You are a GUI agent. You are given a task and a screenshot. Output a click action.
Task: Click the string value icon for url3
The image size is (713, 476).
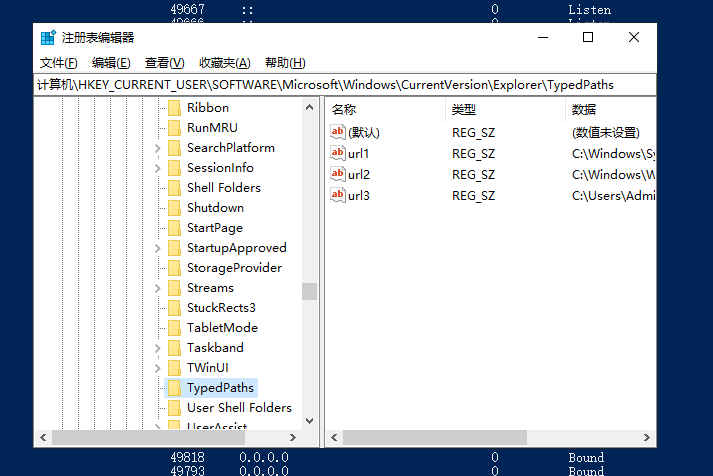(x=338, y=195)
